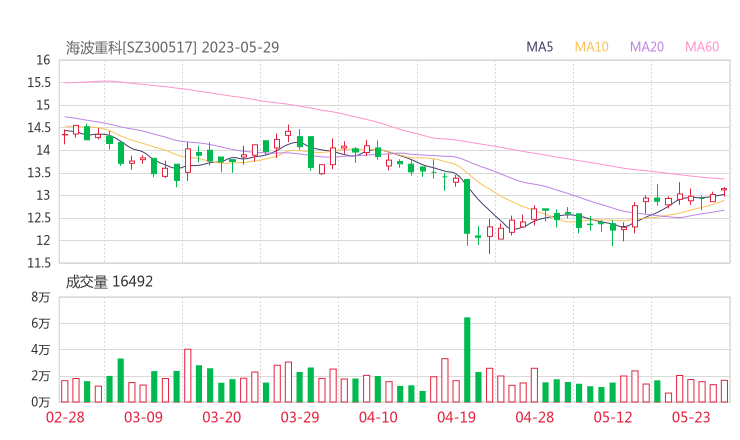Click the chart title 海波重科[SZ300517] 2023-05-29

click(172, 47)
